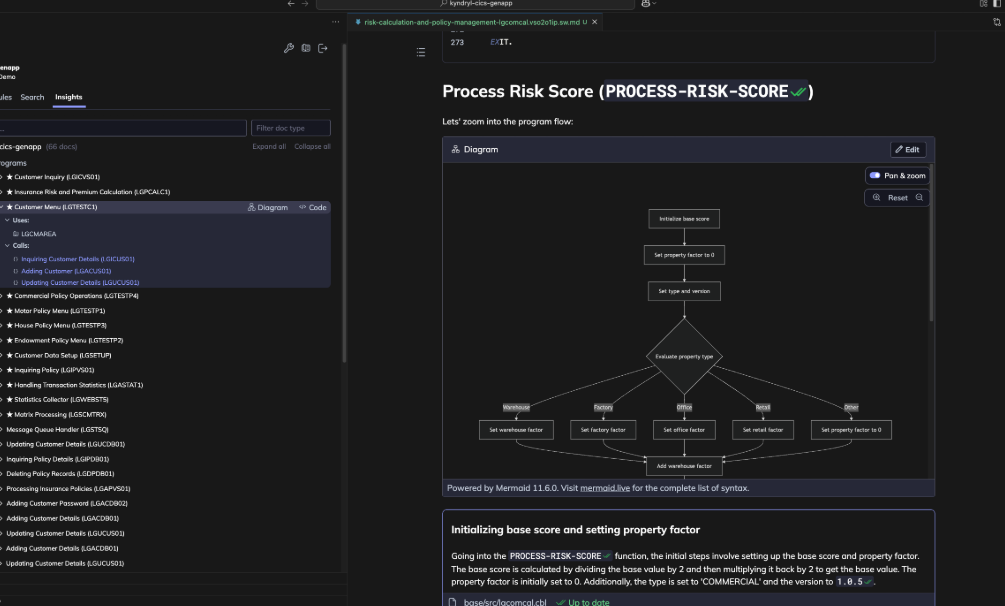This screenshot has height=606, width=1005.
Task: Select Inquiring Policy Details (LGIPDB01)
Action: [58, 459]
